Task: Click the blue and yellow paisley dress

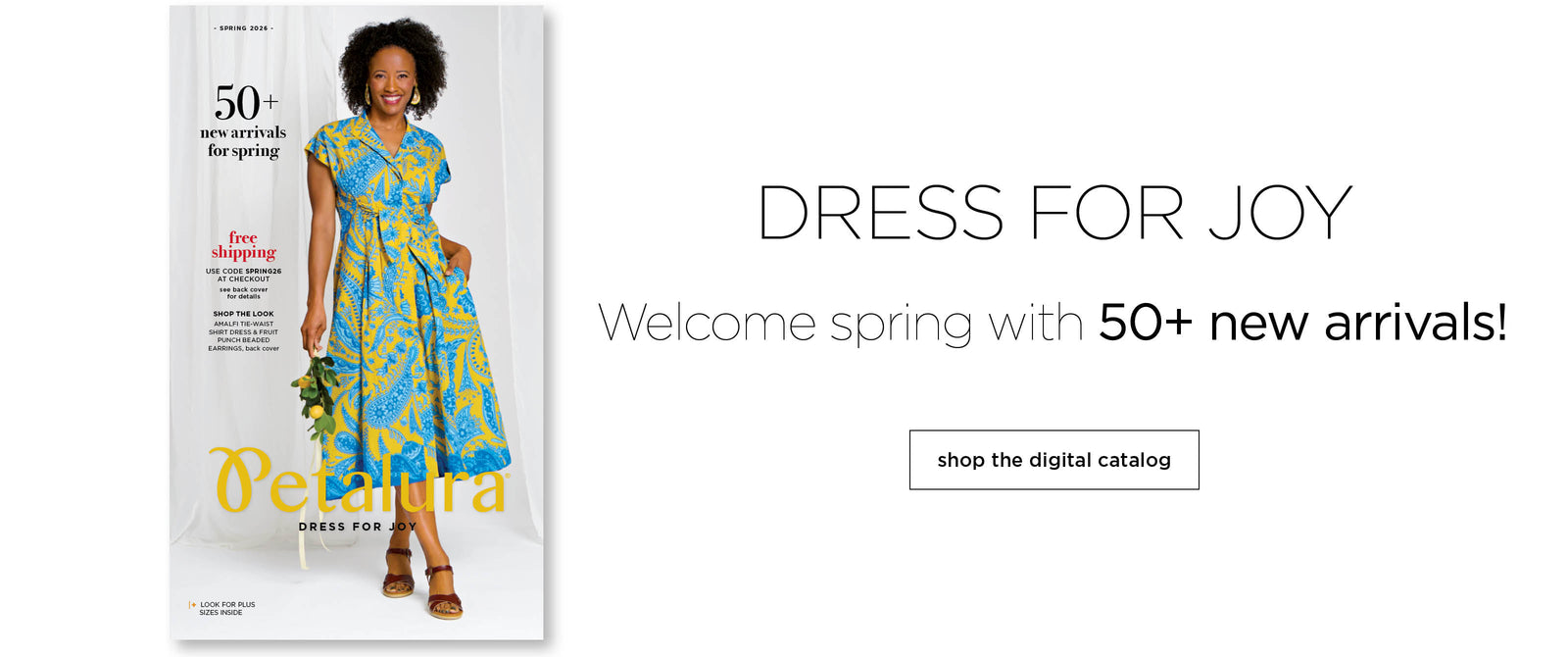Action: click(412, 324)
